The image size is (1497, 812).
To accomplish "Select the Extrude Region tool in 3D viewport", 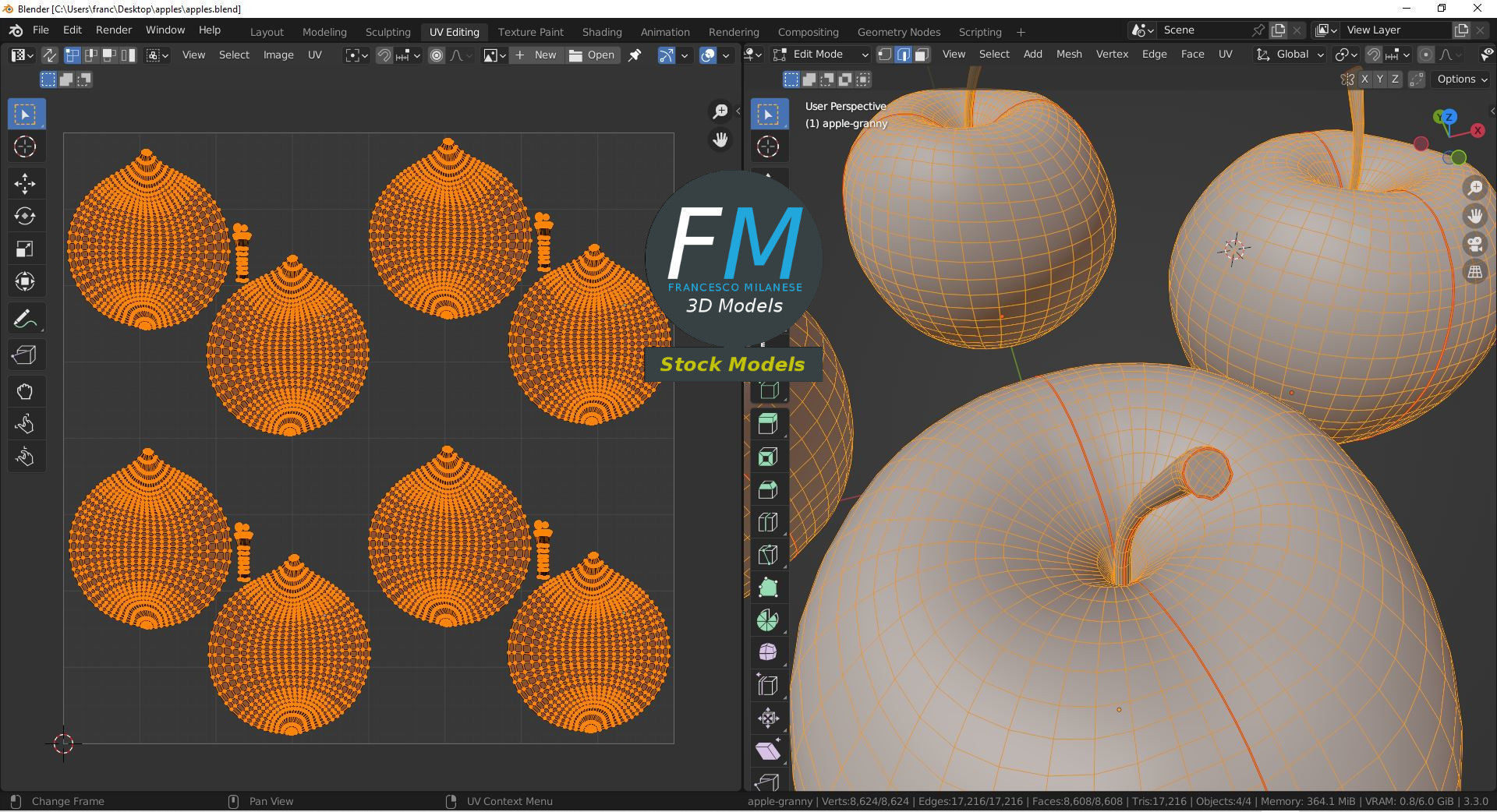I will 769,424.
